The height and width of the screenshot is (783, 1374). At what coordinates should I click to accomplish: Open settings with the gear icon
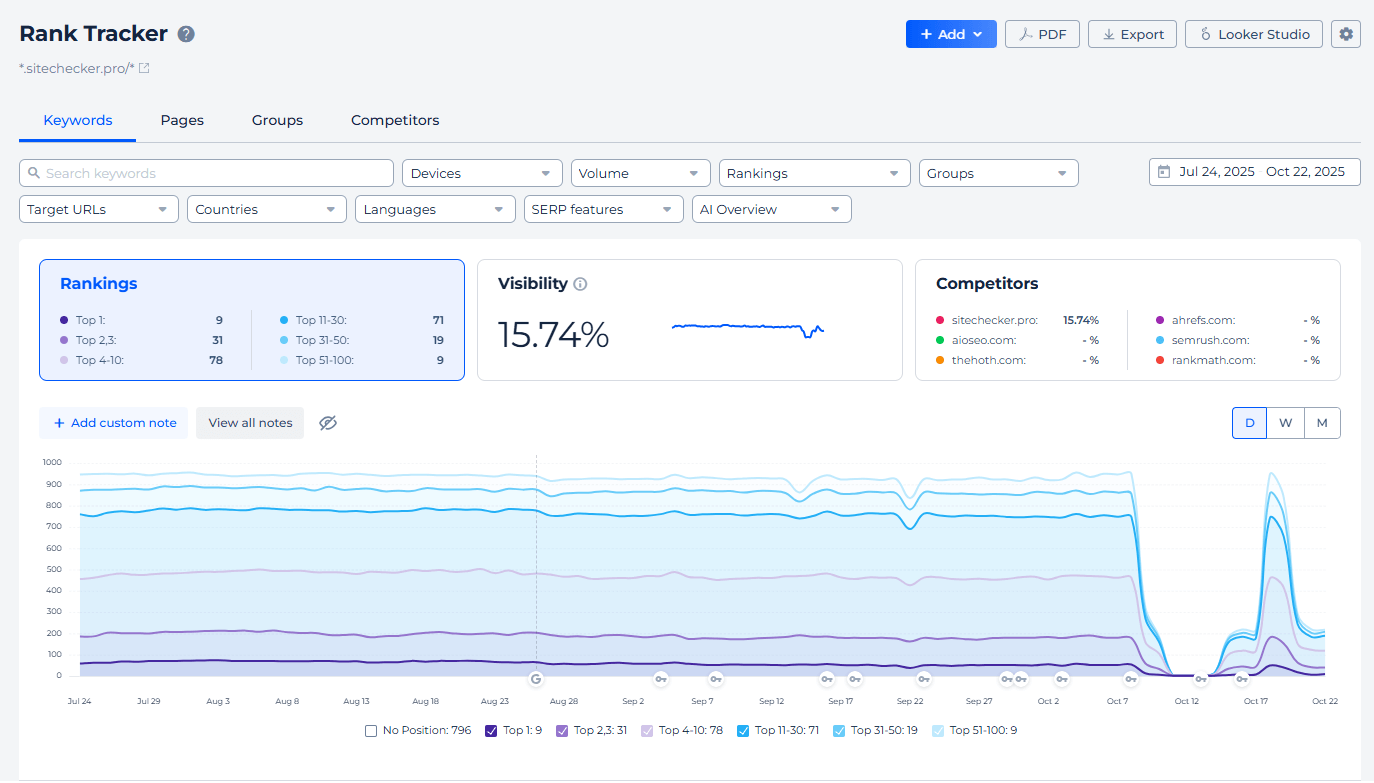[x=1346, y=34]
